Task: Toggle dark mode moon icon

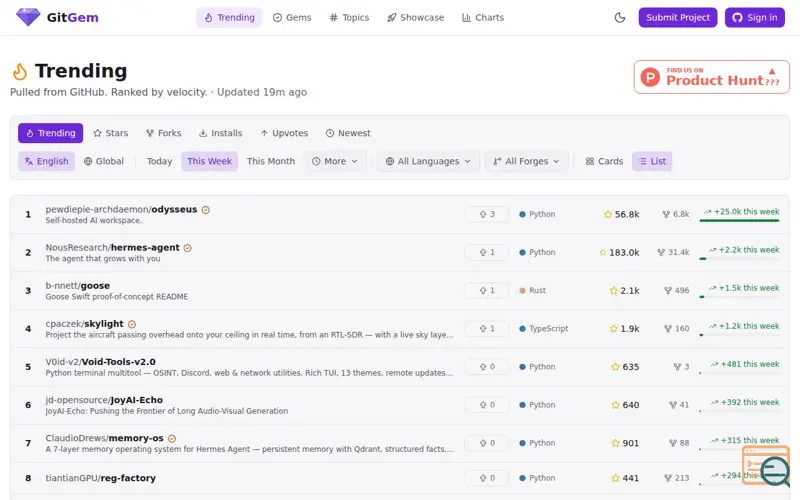Action: click(x=620, y=17)
